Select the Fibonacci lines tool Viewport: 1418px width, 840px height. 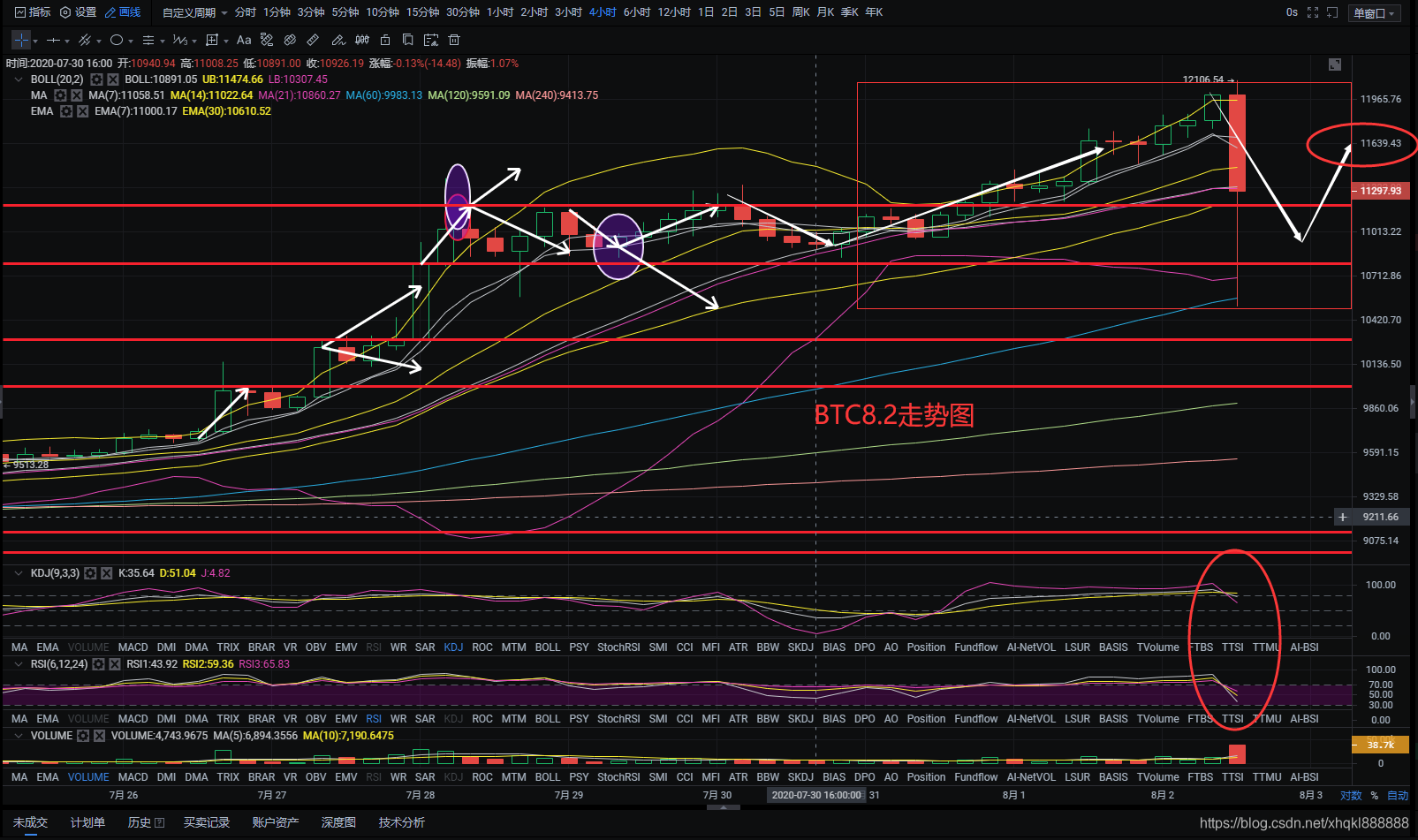148,40
